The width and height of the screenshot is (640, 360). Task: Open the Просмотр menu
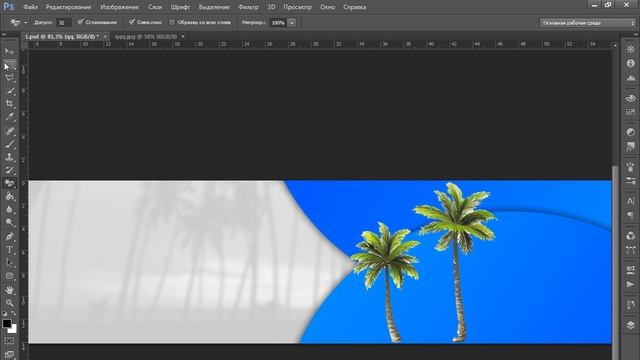click(297, 7)
